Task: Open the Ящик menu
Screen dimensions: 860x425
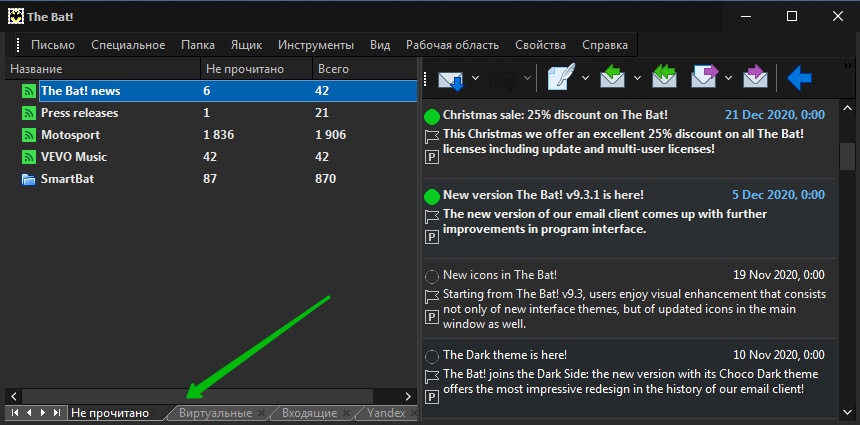Action: (x=246, y=45)
